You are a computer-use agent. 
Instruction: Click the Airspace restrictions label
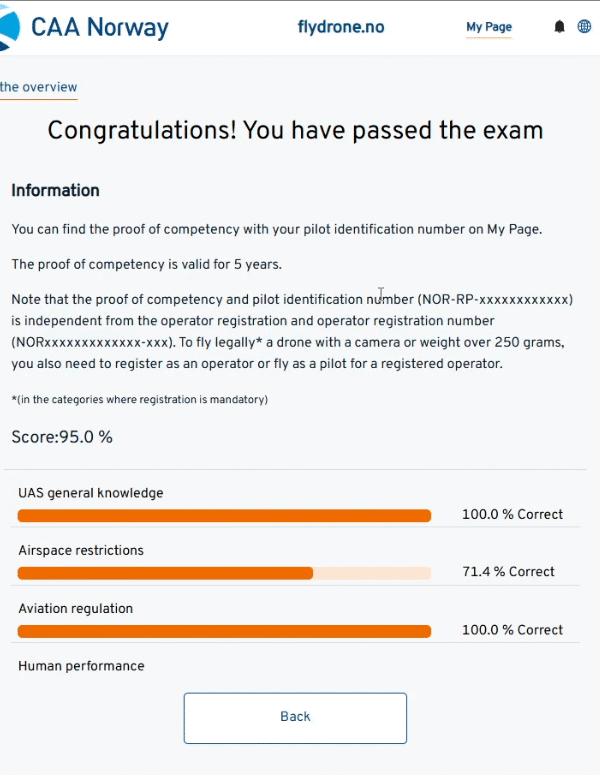click(x=81, y=551)
